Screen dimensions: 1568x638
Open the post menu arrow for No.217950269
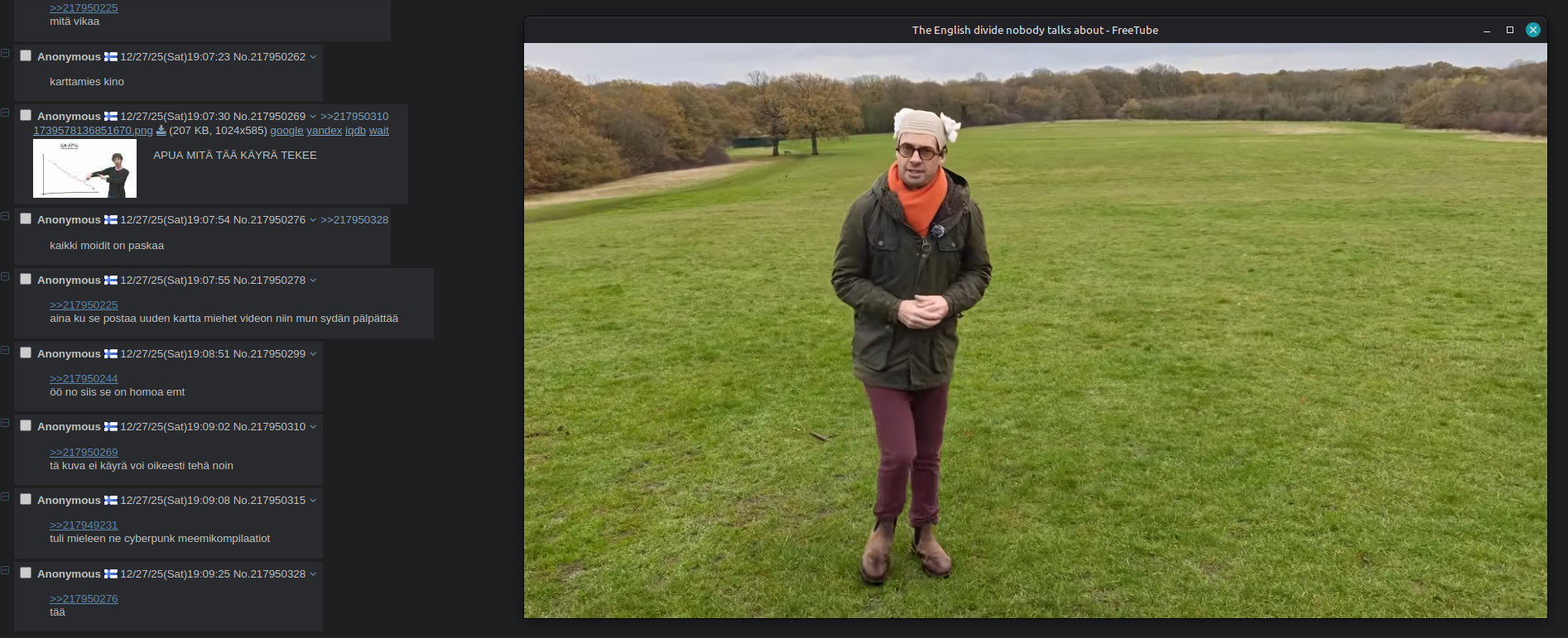pyautogui.click(x=313, y=117)
